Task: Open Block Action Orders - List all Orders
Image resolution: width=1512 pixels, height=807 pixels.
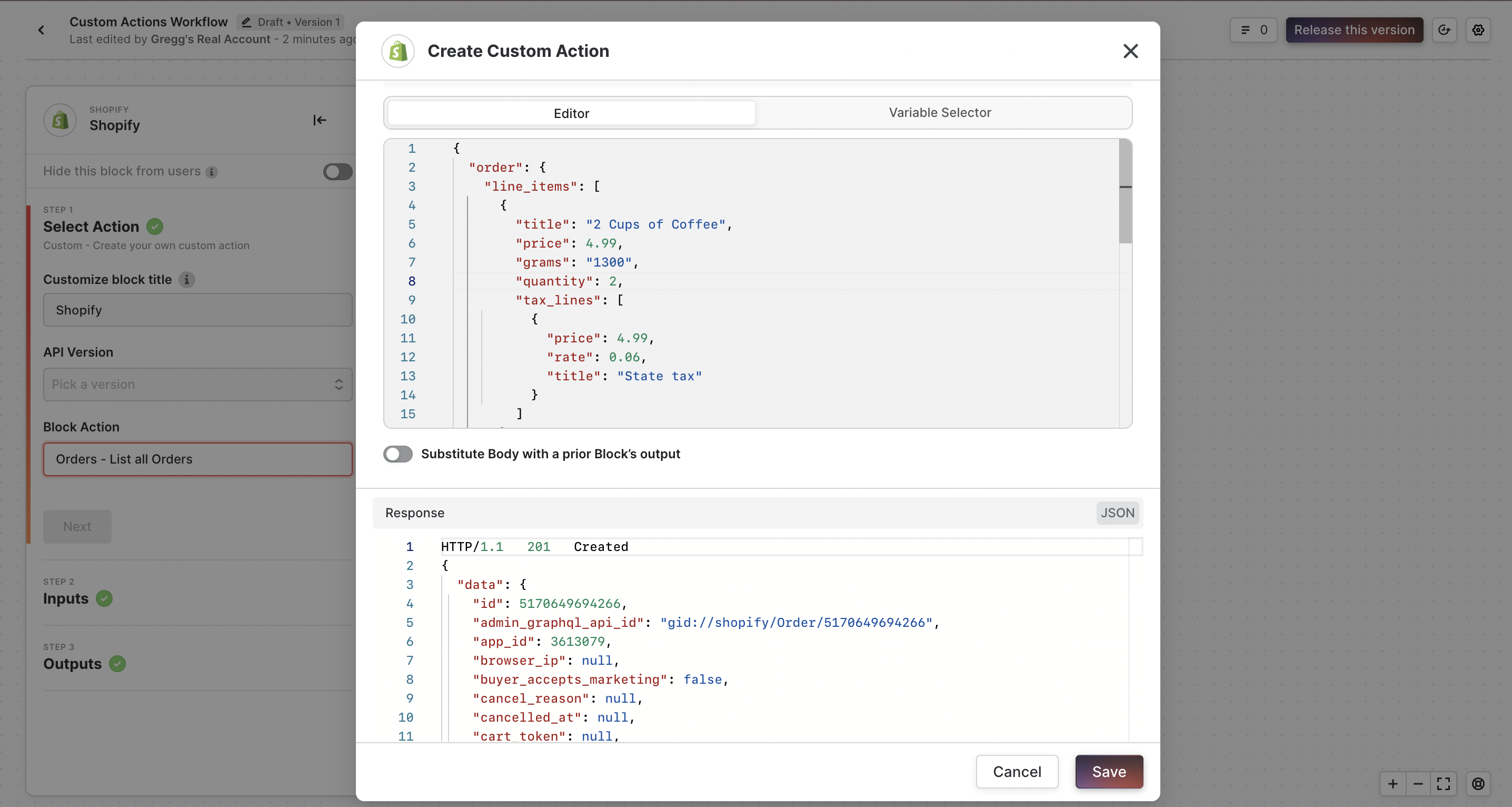Action: pyautogui.click(x=198, y=459)
